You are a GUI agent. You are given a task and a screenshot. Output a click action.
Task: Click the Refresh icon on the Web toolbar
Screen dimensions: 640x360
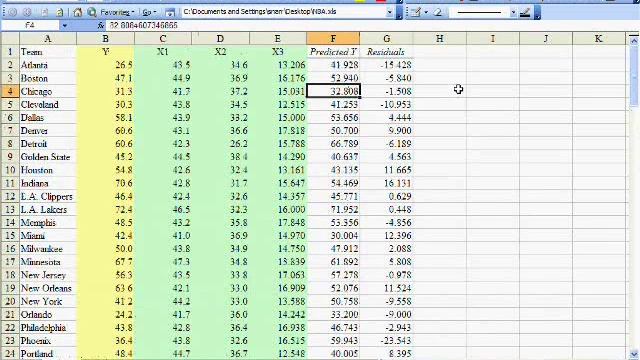point(60,12)
